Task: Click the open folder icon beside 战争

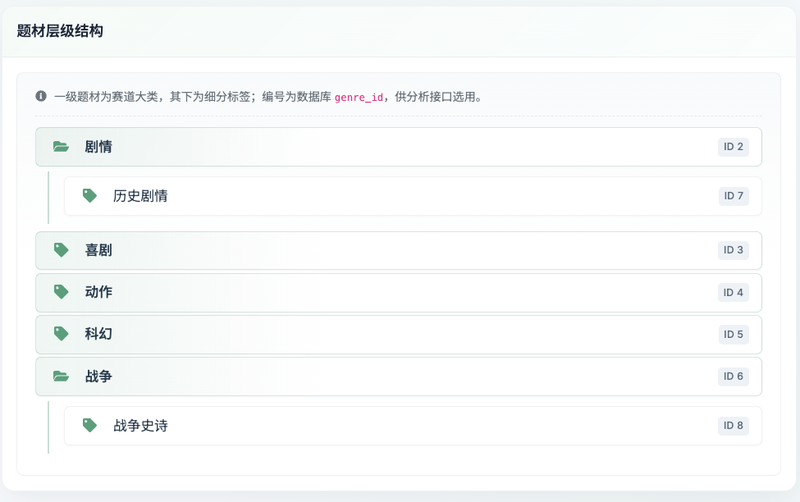Action: [x=61, y=376]
